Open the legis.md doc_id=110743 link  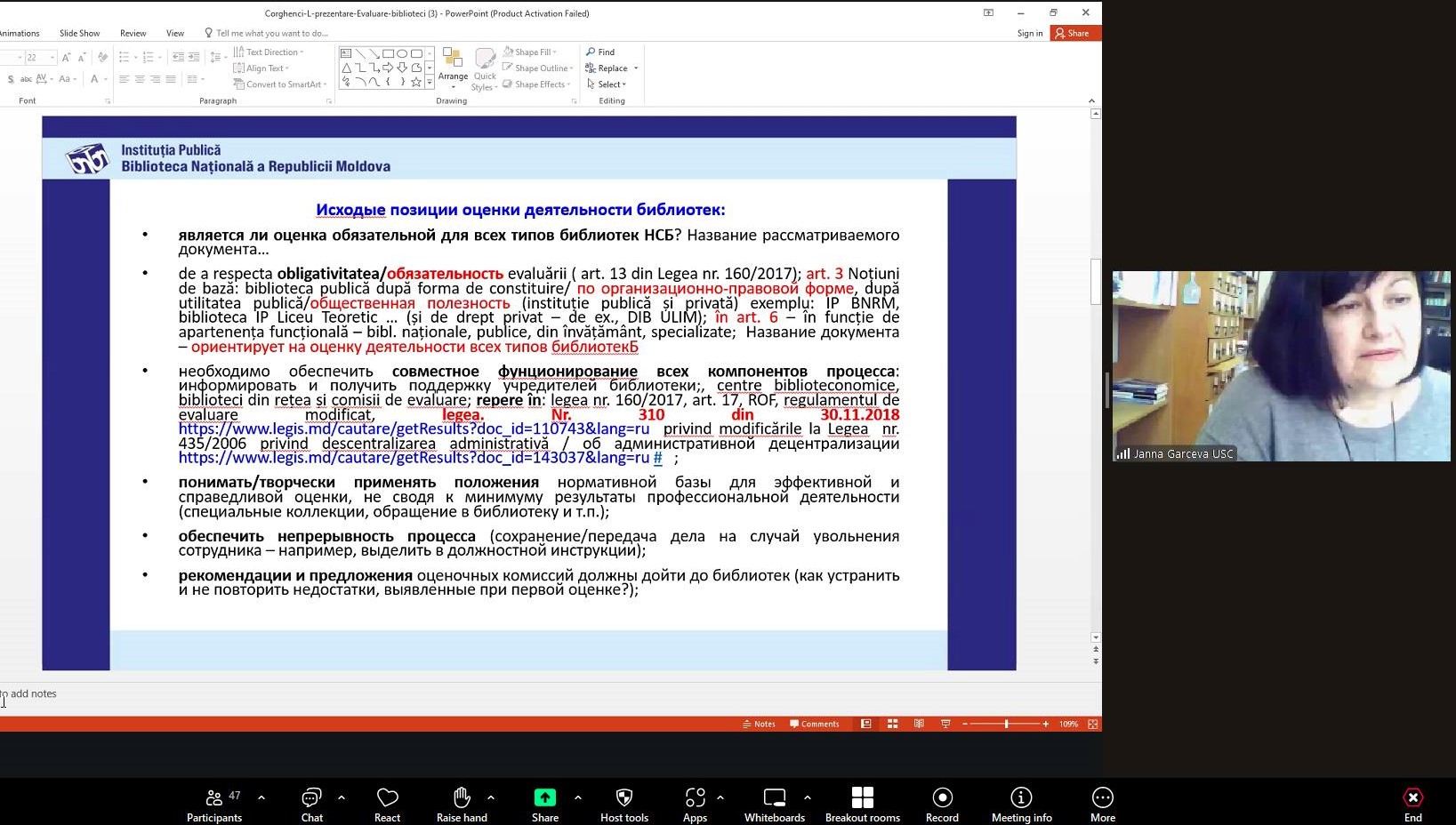(x=414, y=429)
